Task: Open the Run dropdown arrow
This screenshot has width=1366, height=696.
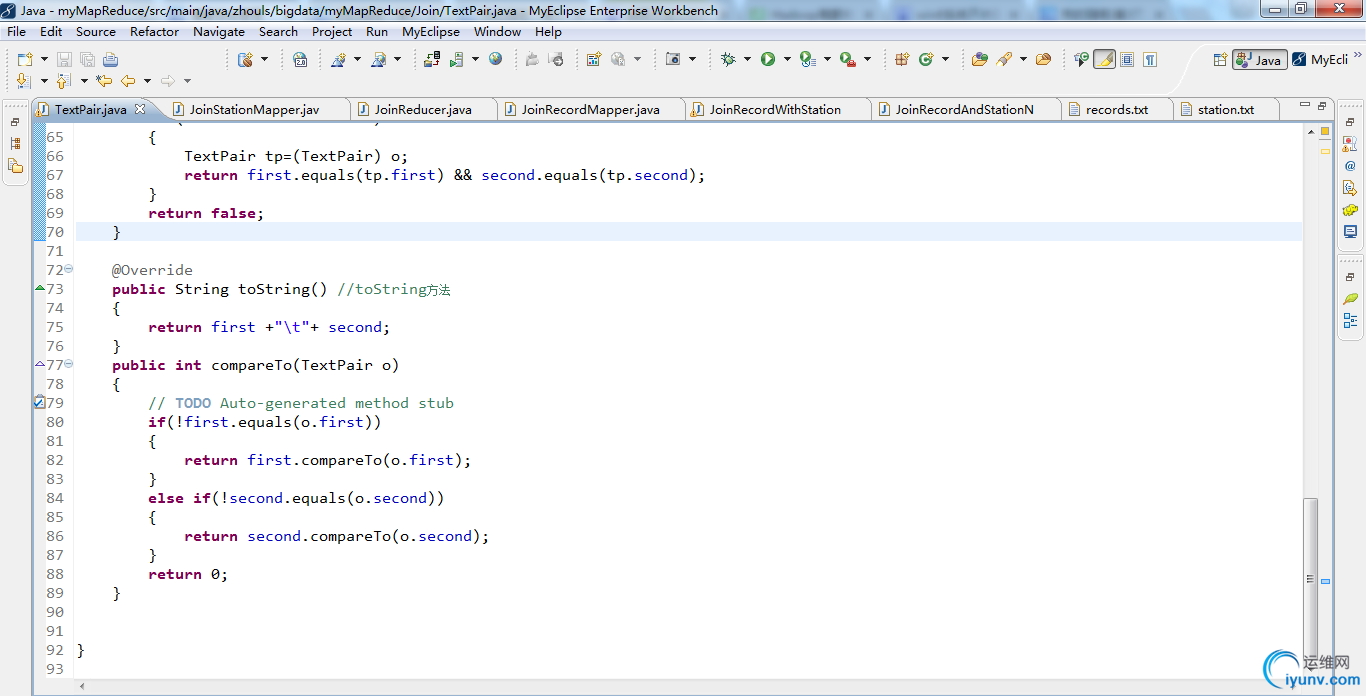Action: [x=787, y=60]
